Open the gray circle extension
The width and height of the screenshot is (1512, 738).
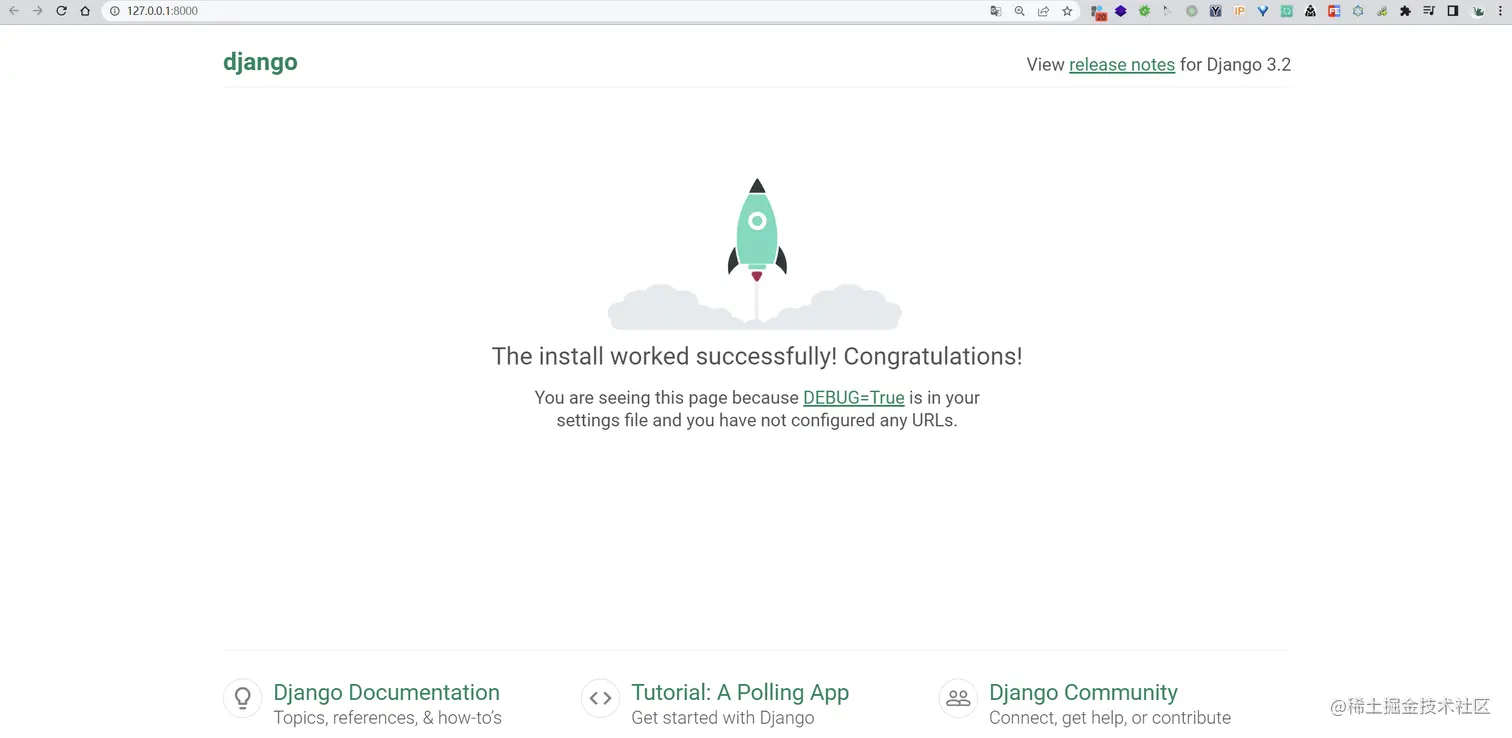pyautogui.click(x=1191, y=11)
